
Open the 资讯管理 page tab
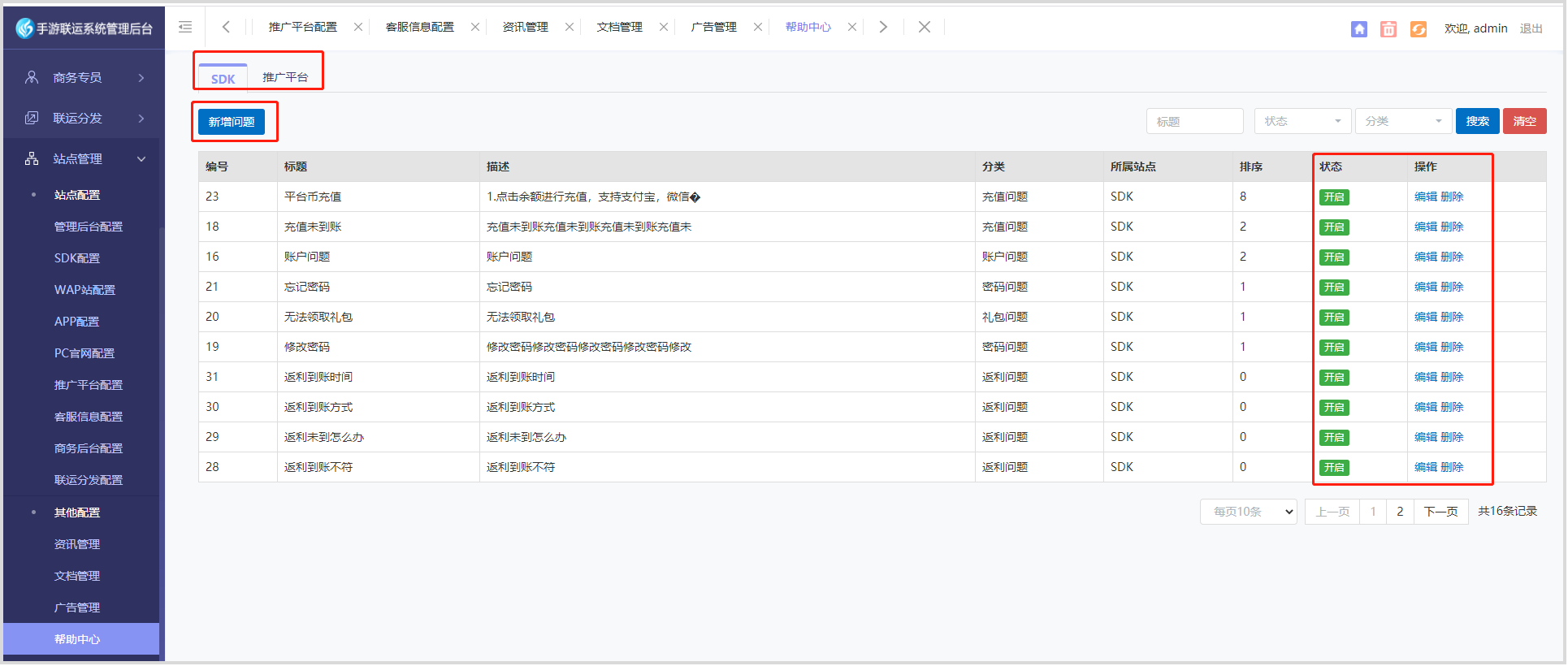click(526, 27)
